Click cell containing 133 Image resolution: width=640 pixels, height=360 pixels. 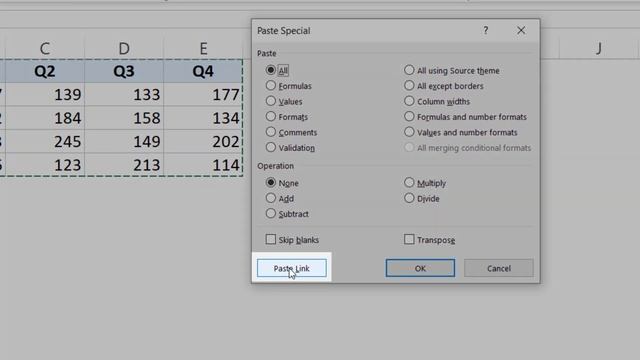point(124,95)
